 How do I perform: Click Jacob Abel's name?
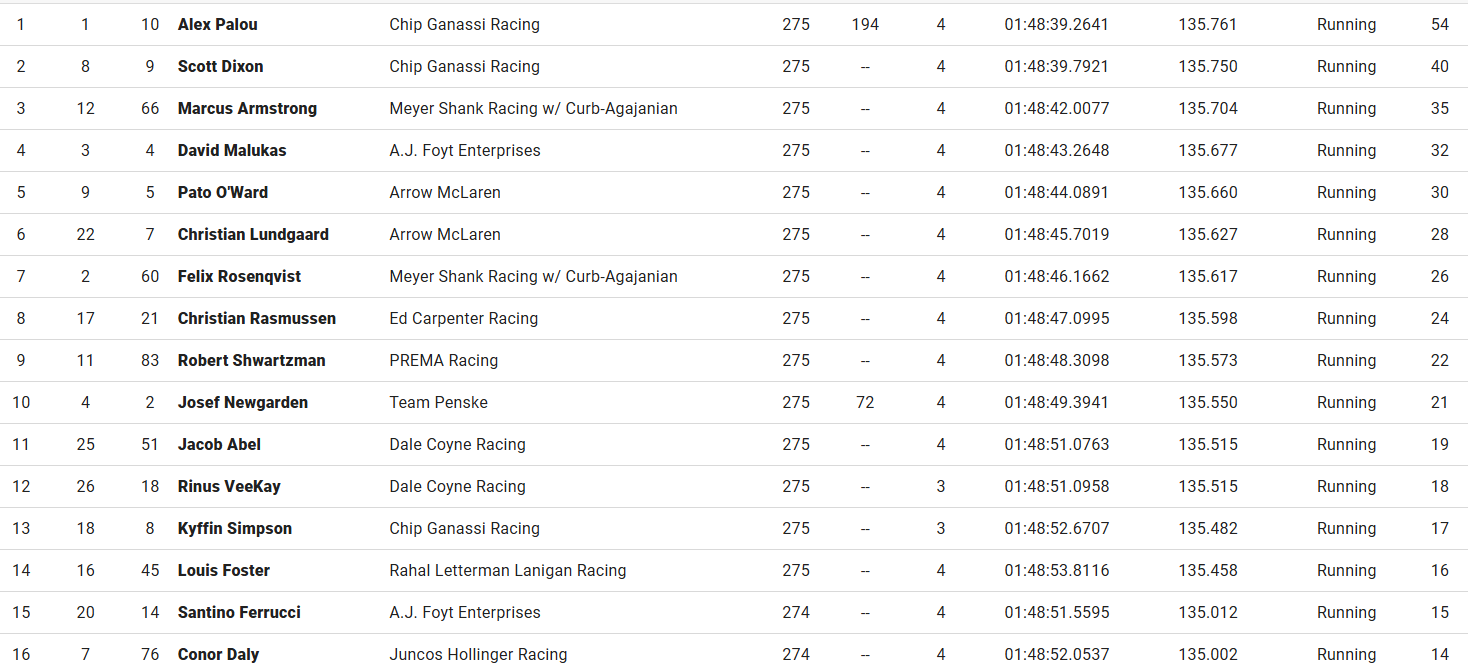click(x=219, y=445)
